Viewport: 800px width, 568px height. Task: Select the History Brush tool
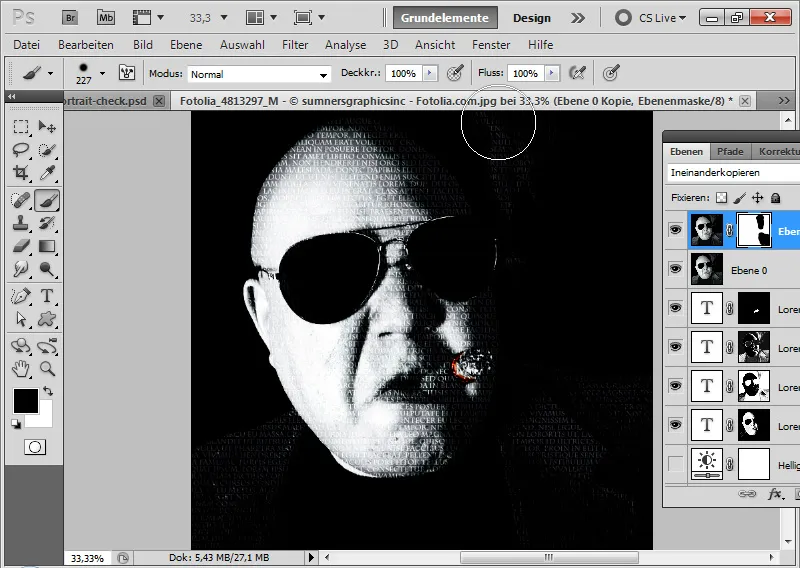pyautogui.click(x=47, y=223)
